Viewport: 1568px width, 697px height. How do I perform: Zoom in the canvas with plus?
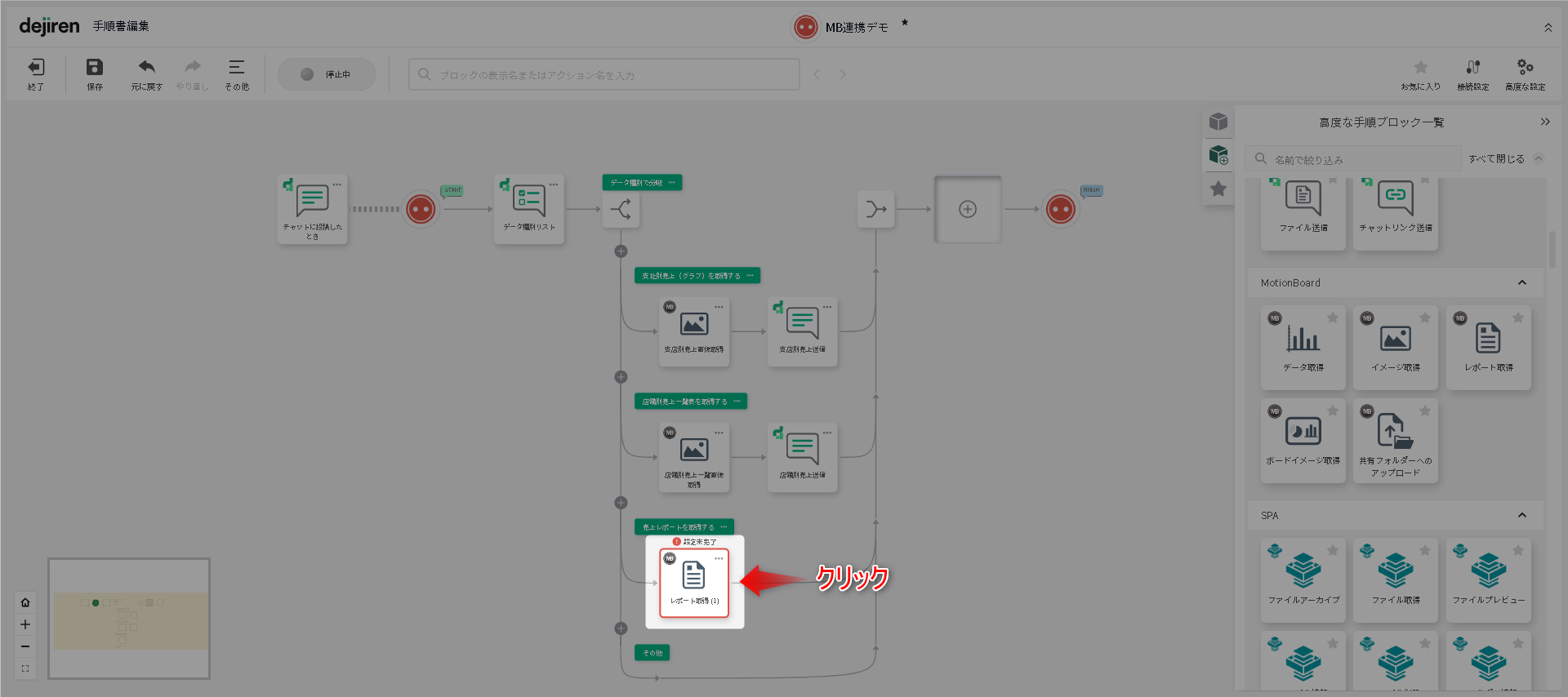[x=25, y=624]
